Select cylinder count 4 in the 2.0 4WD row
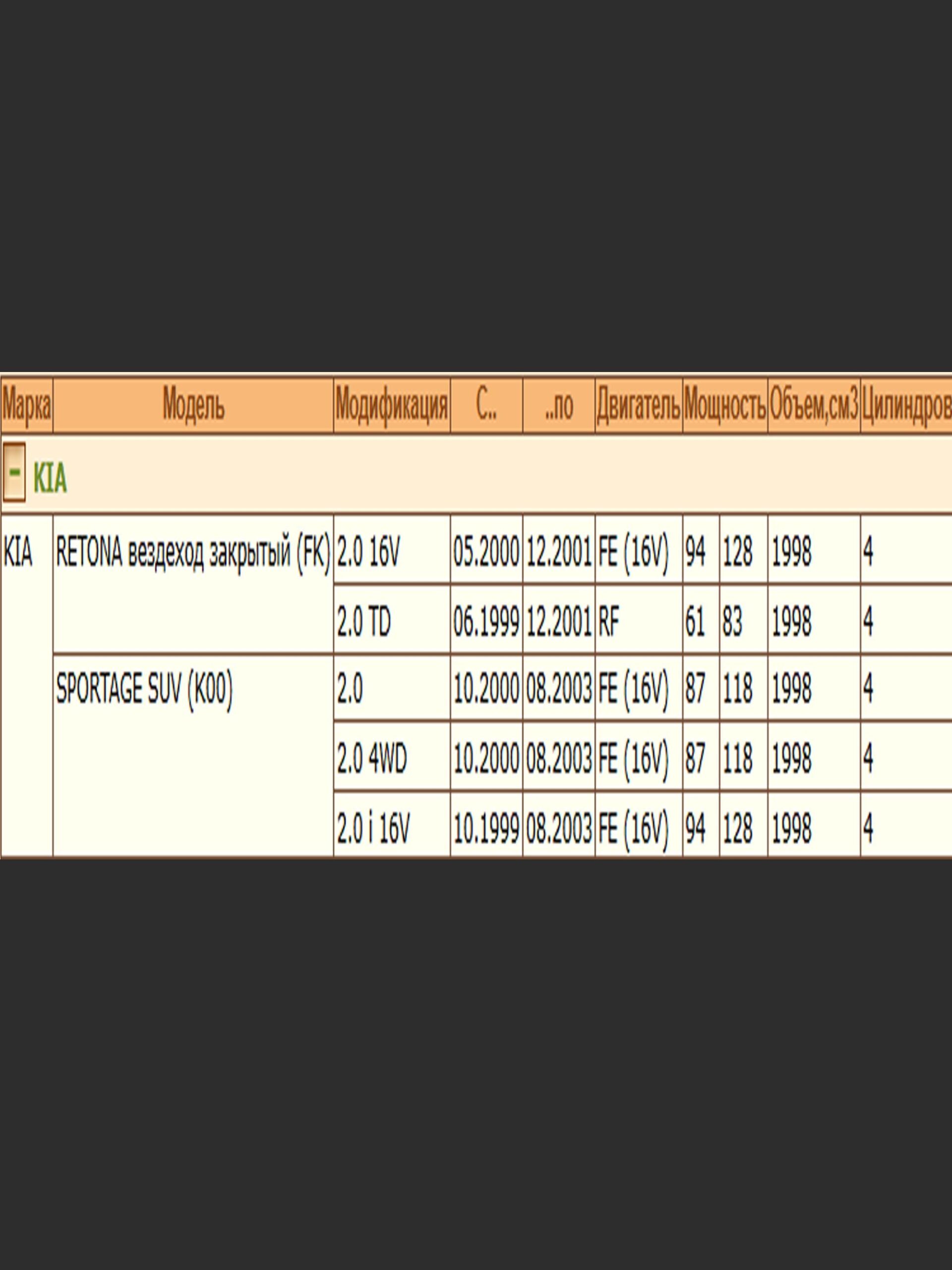952x1270 pixels. 907,757
